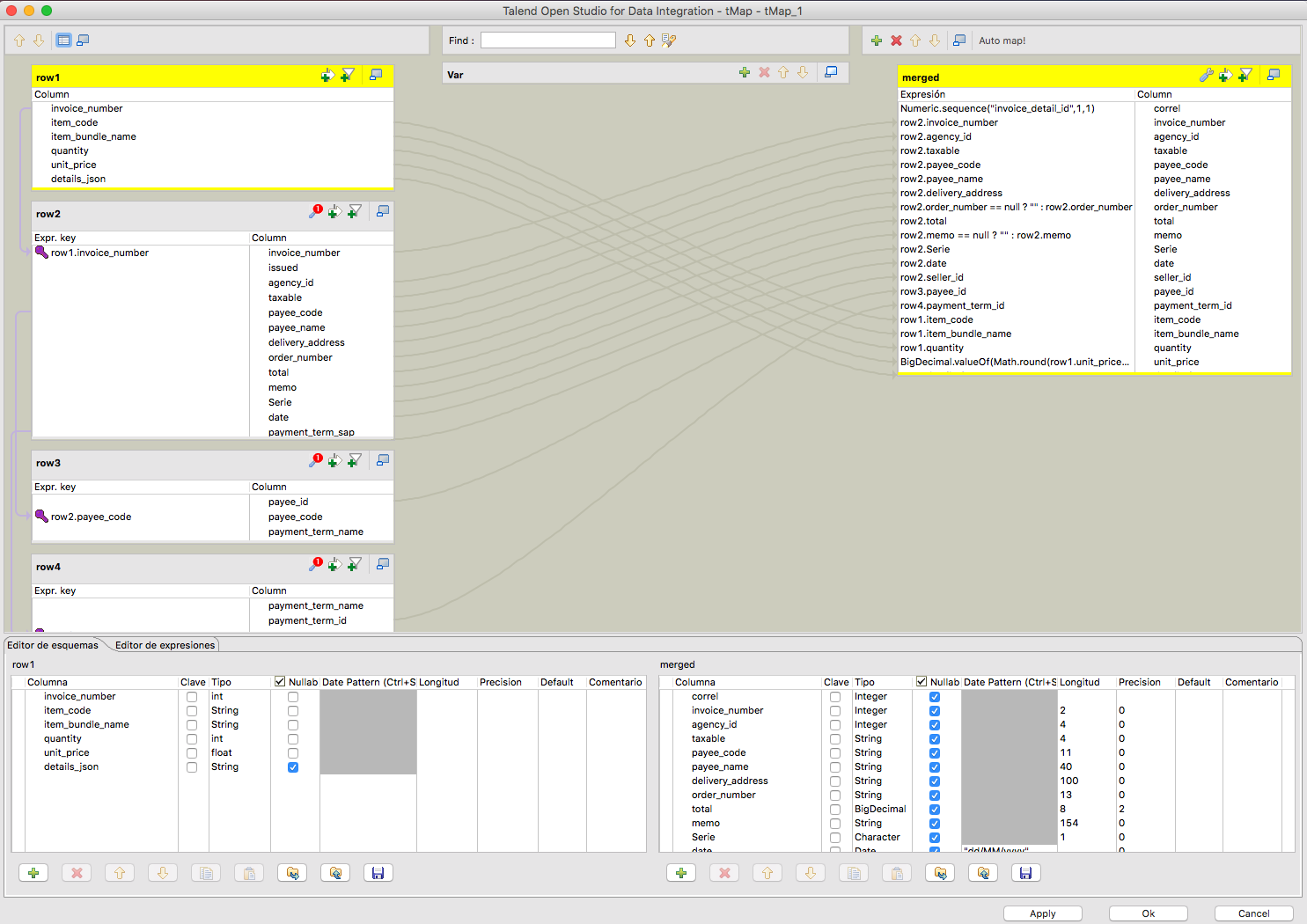This screenshot has width=1307, height=924.
Task: Enable the row2 expression filter
Action: (354, 211)
